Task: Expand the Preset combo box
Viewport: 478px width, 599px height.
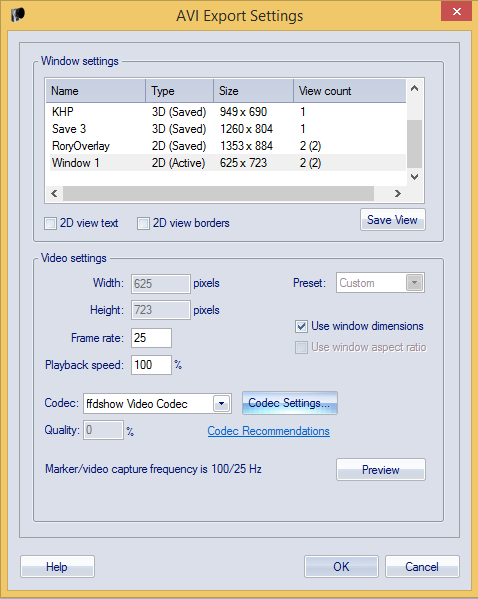Action: point(415,283)
